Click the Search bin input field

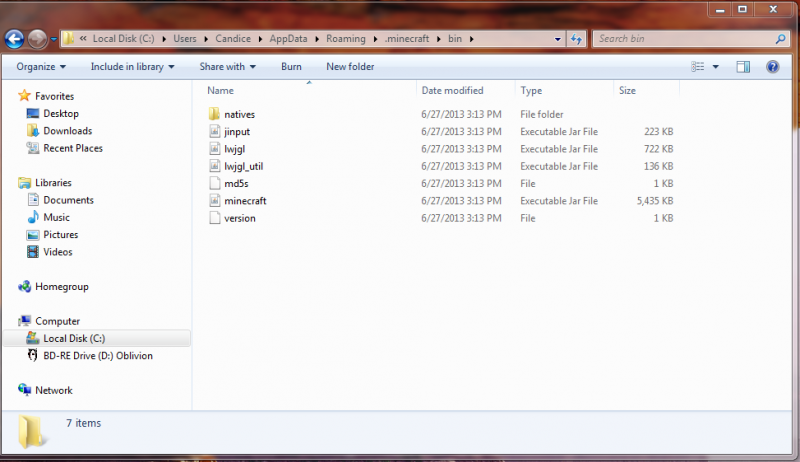point(680,39)
